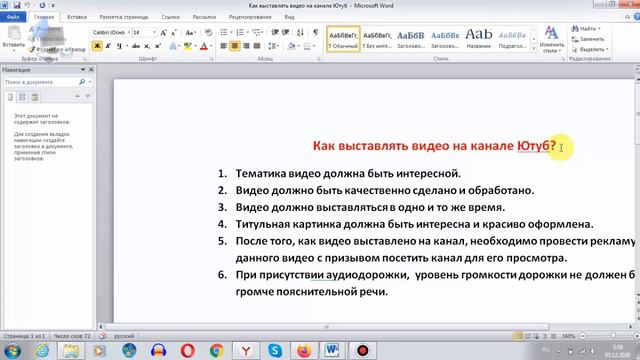Viewport: 640px width, 360px height.
Task: Switch to the Ссылки tab
Action: 170,17
